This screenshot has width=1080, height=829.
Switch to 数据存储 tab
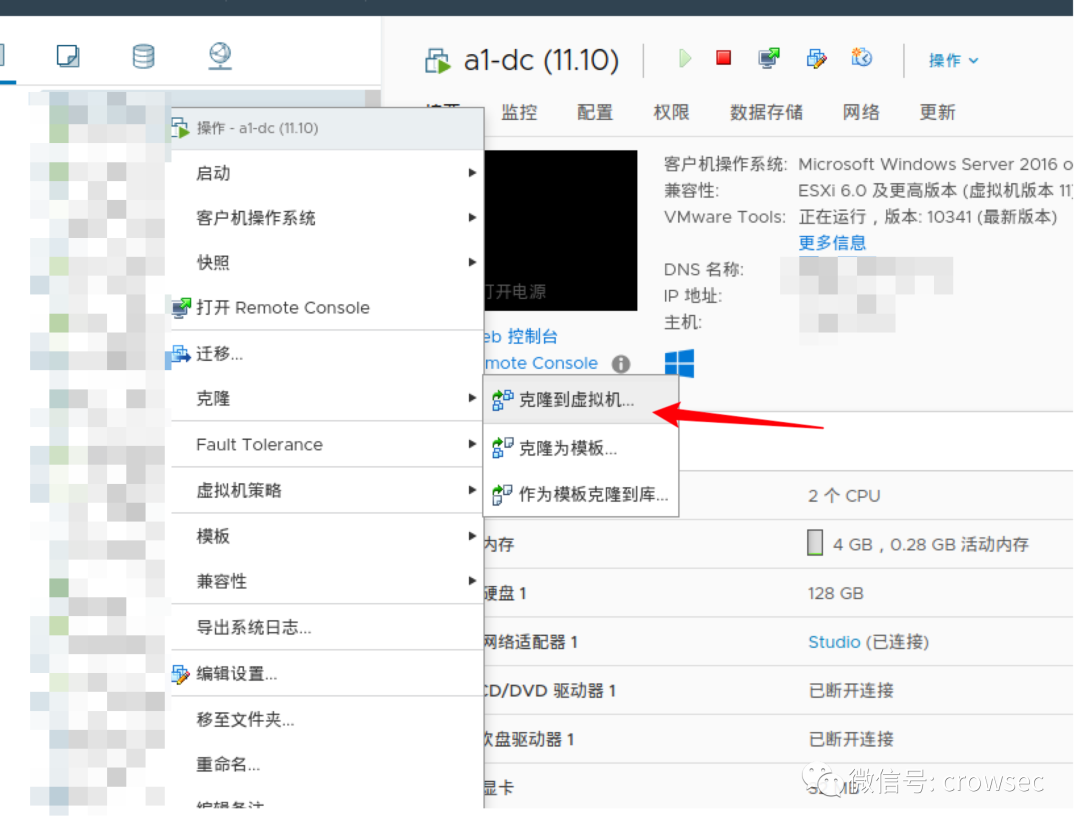(x=767, y=112)
